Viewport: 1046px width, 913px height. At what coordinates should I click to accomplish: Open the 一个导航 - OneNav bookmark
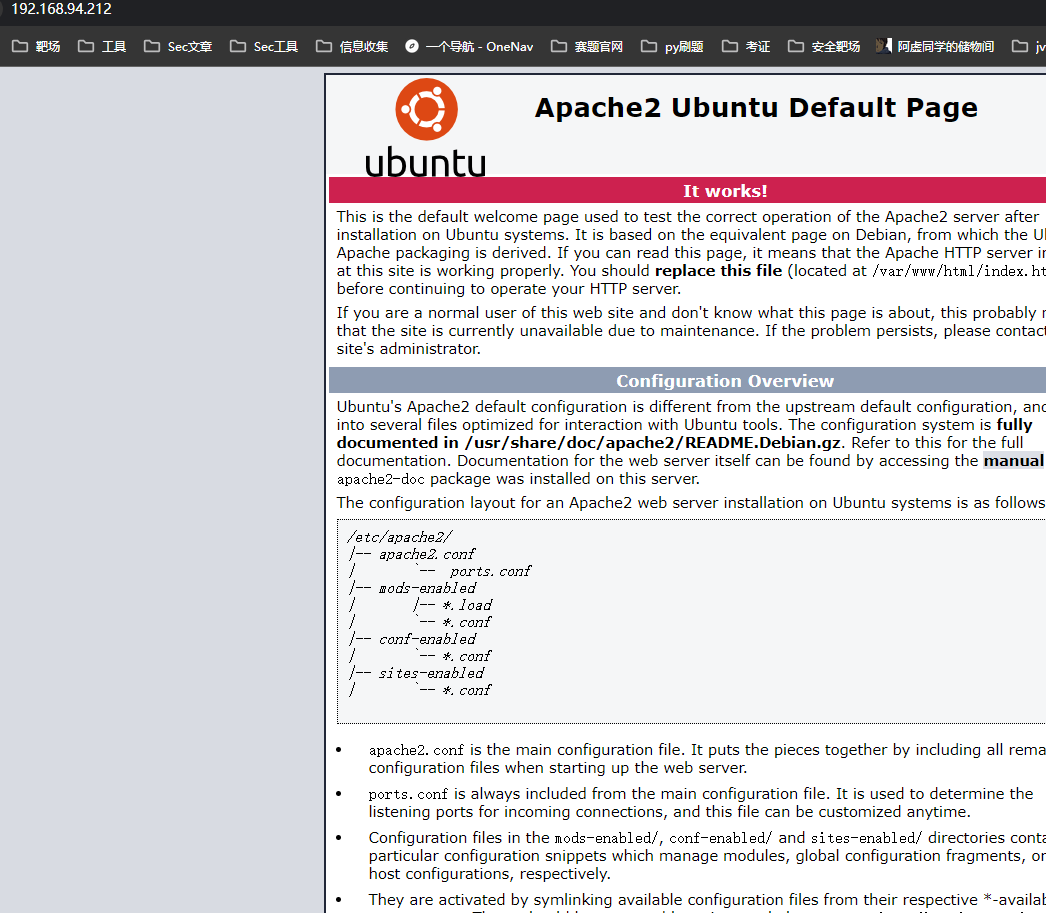pyautogui.click(x=470, y=46)
